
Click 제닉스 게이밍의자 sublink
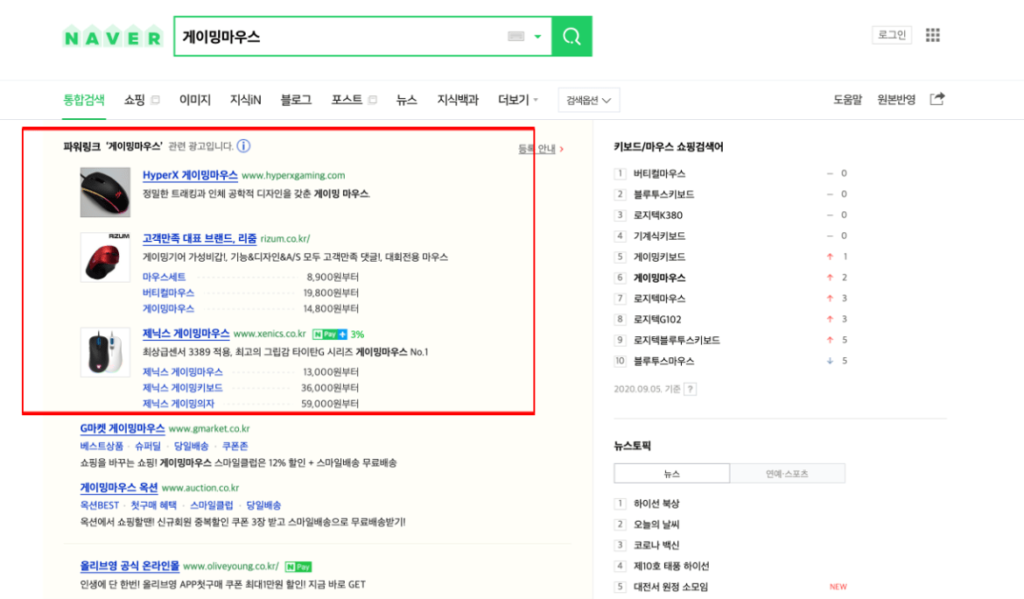(178, 404)
